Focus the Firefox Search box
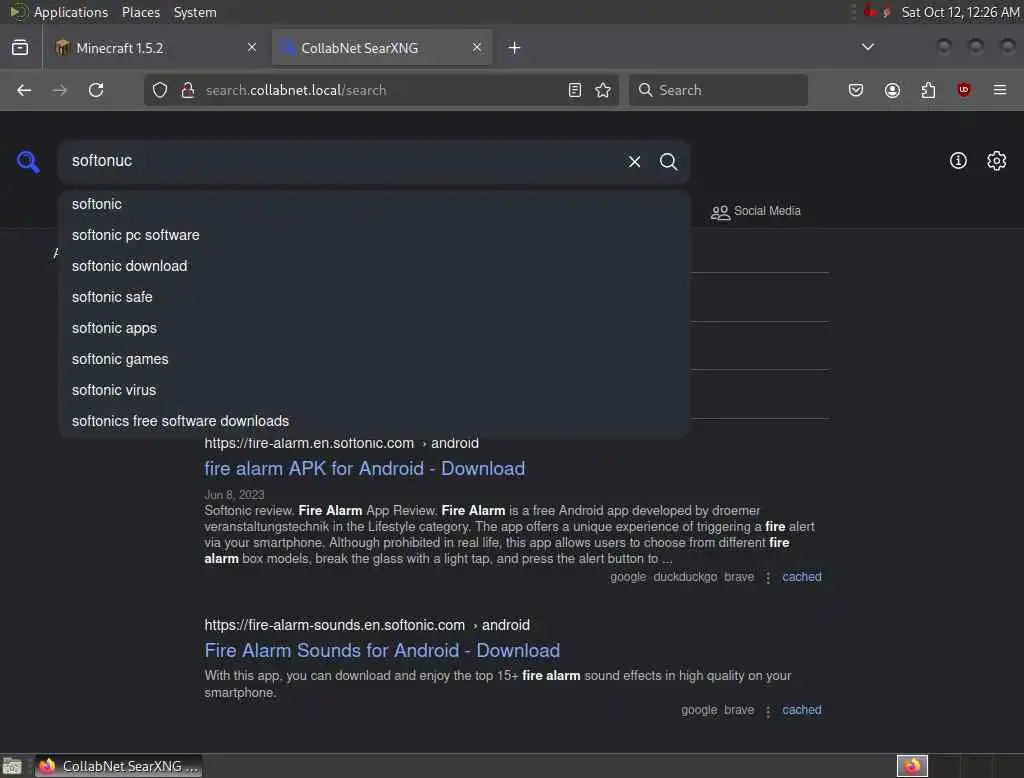This screenshot has height=778, width=1024. tap(718, 90)
